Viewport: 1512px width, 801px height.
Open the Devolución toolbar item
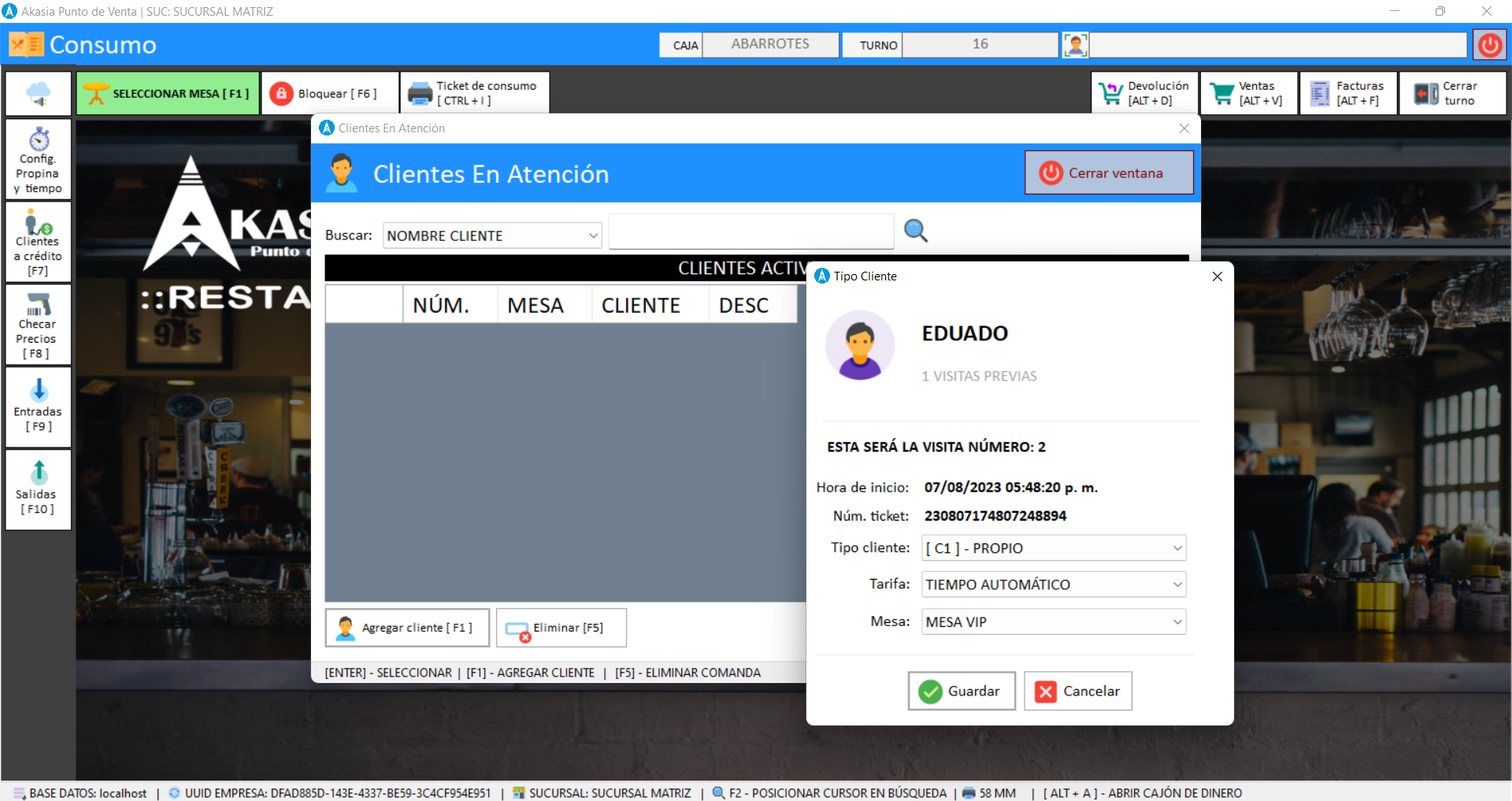[1145, 94]
